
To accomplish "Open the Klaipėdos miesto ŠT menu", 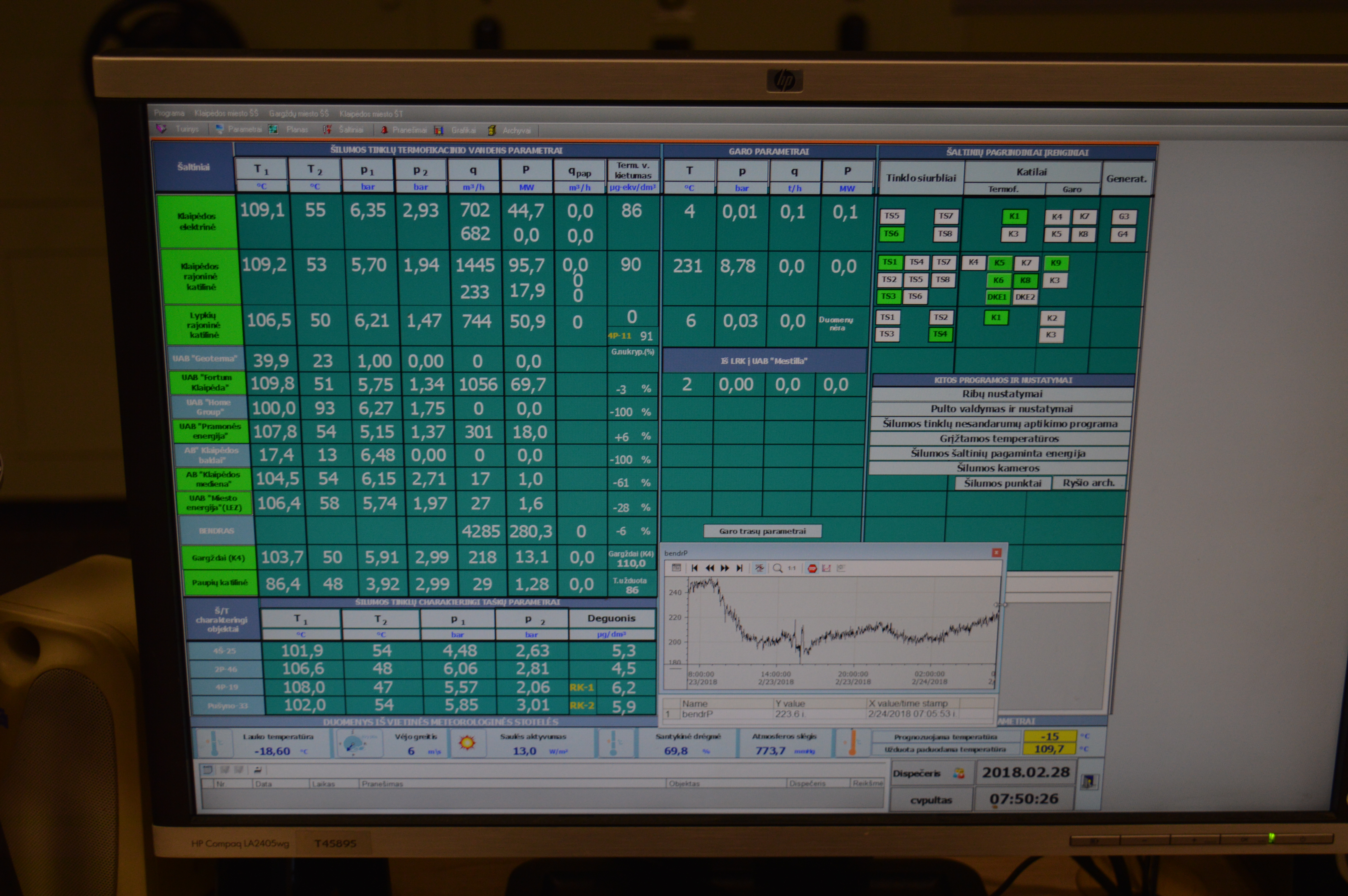I will tap(371, 114).
